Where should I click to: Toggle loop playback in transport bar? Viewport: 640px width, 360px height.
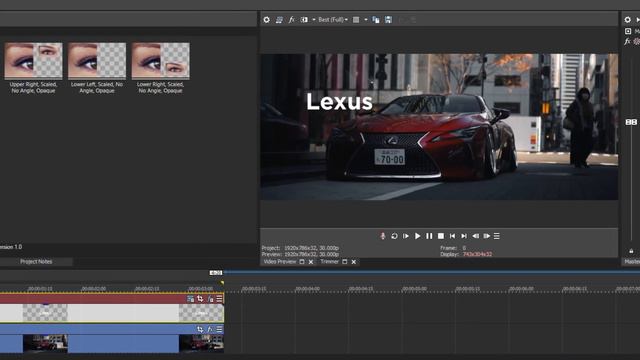[394, 236]
